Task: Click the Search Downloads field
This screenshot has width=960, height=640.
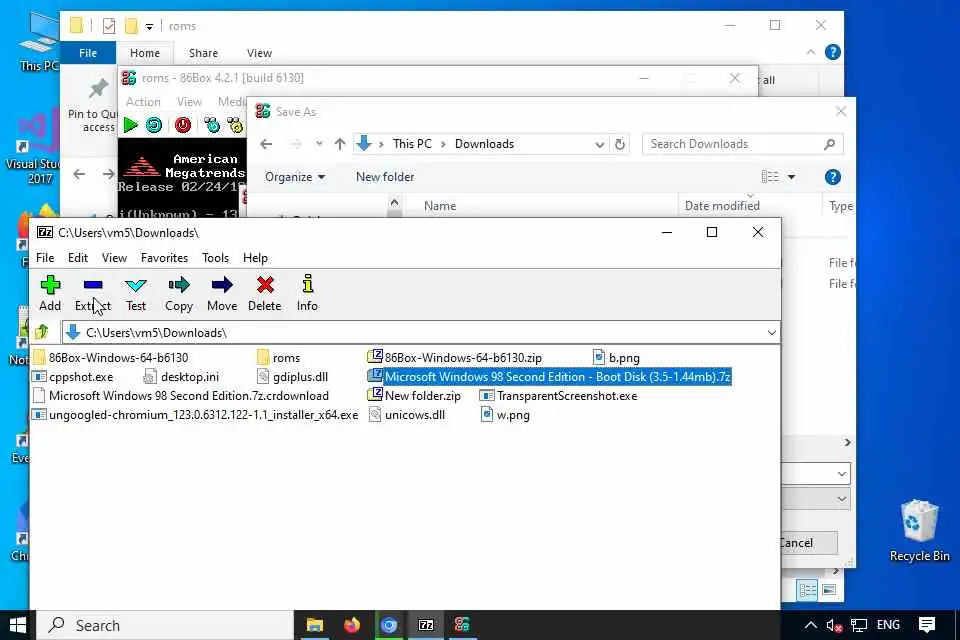Action: point(742,144)
